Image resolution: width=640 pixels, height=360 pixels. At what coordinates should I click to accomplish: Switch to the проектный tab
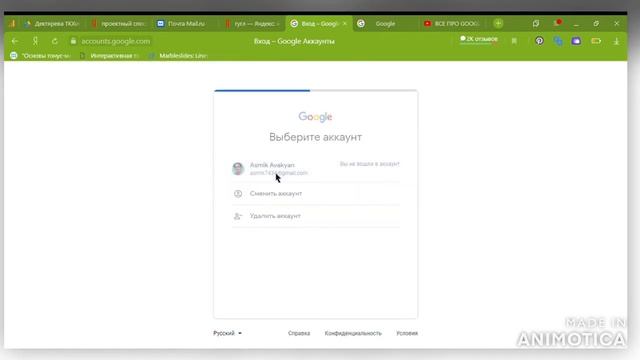click(118, 24)
